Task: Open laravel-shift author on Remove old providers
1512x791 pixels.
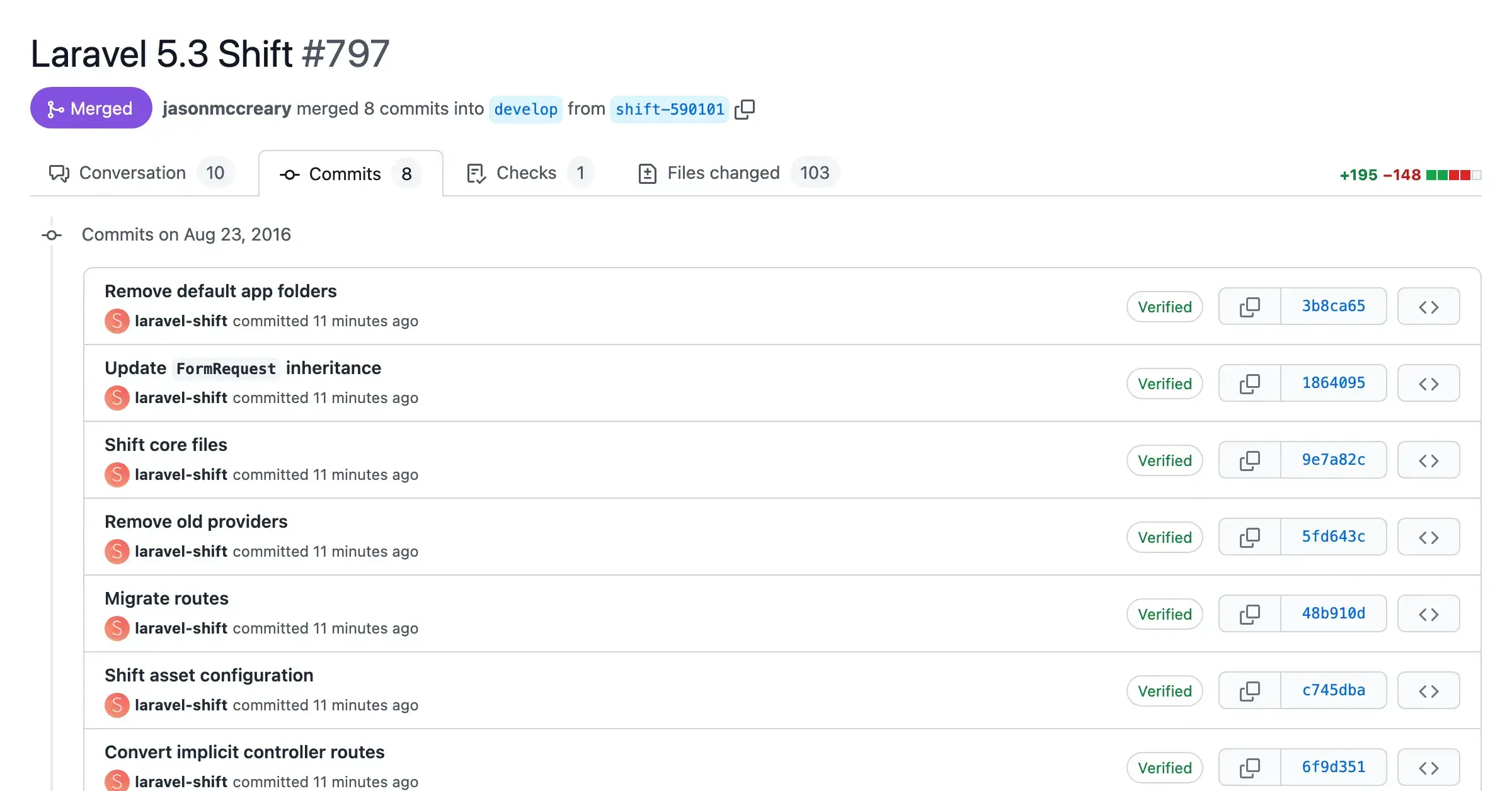Action: [181, 552]
